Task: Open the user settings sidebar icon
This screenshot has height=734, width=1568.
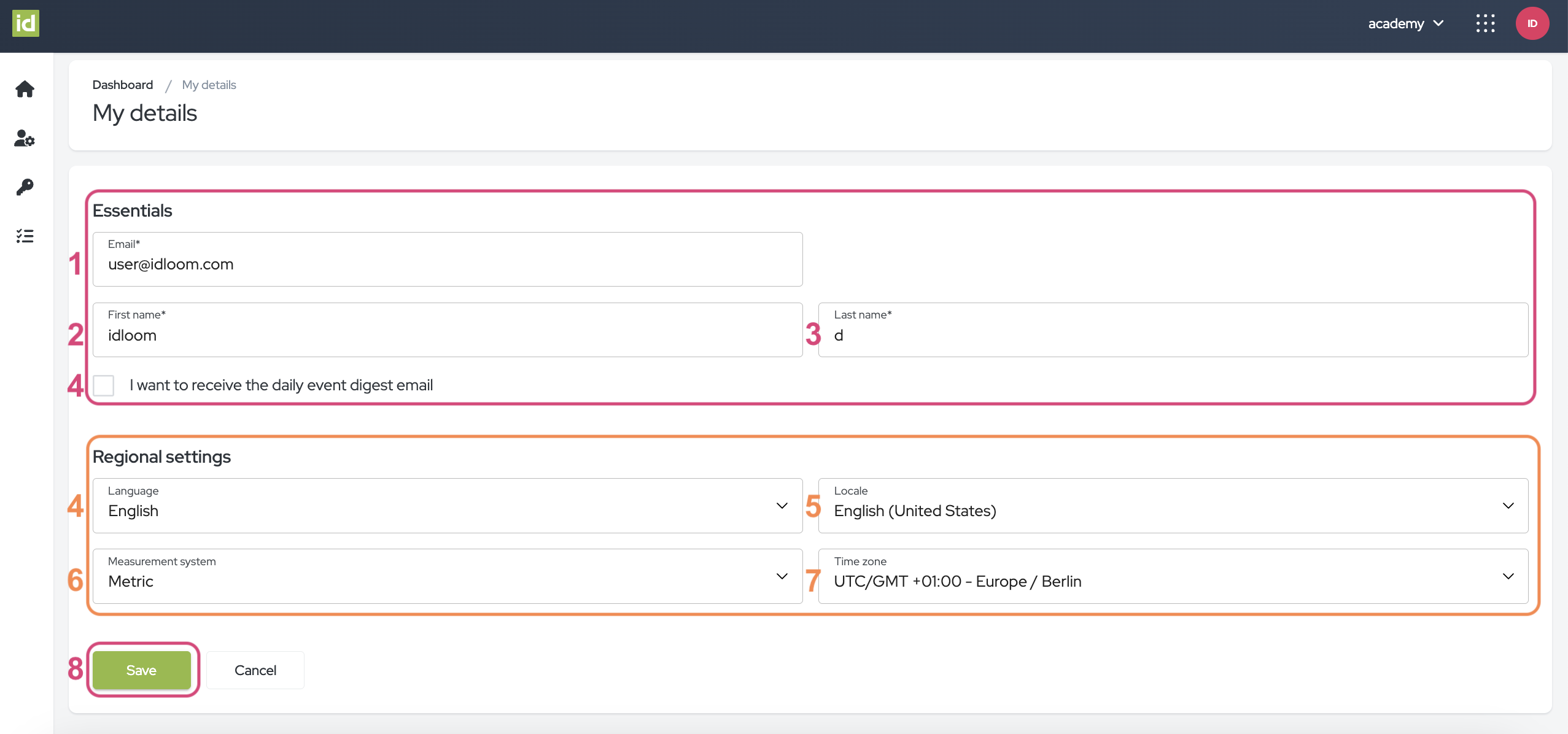Action: point(25,138)
